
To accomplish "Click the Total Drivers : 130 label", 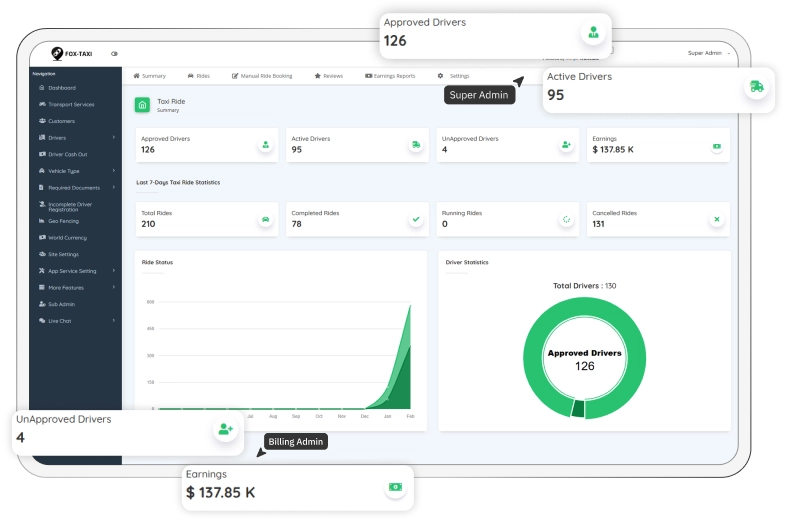I will 584,286.
